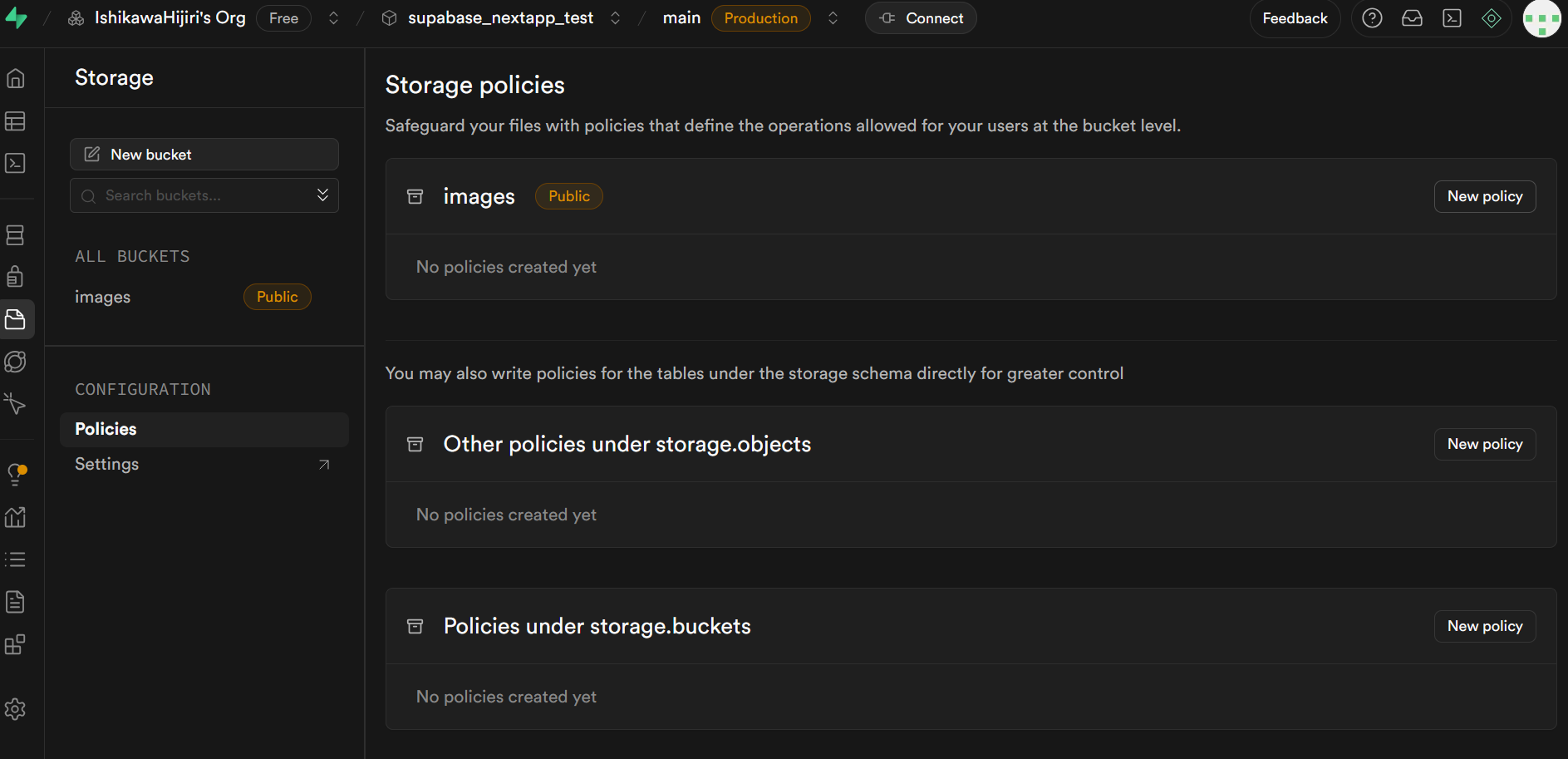Click the Public badge in the bucket list

277,297
